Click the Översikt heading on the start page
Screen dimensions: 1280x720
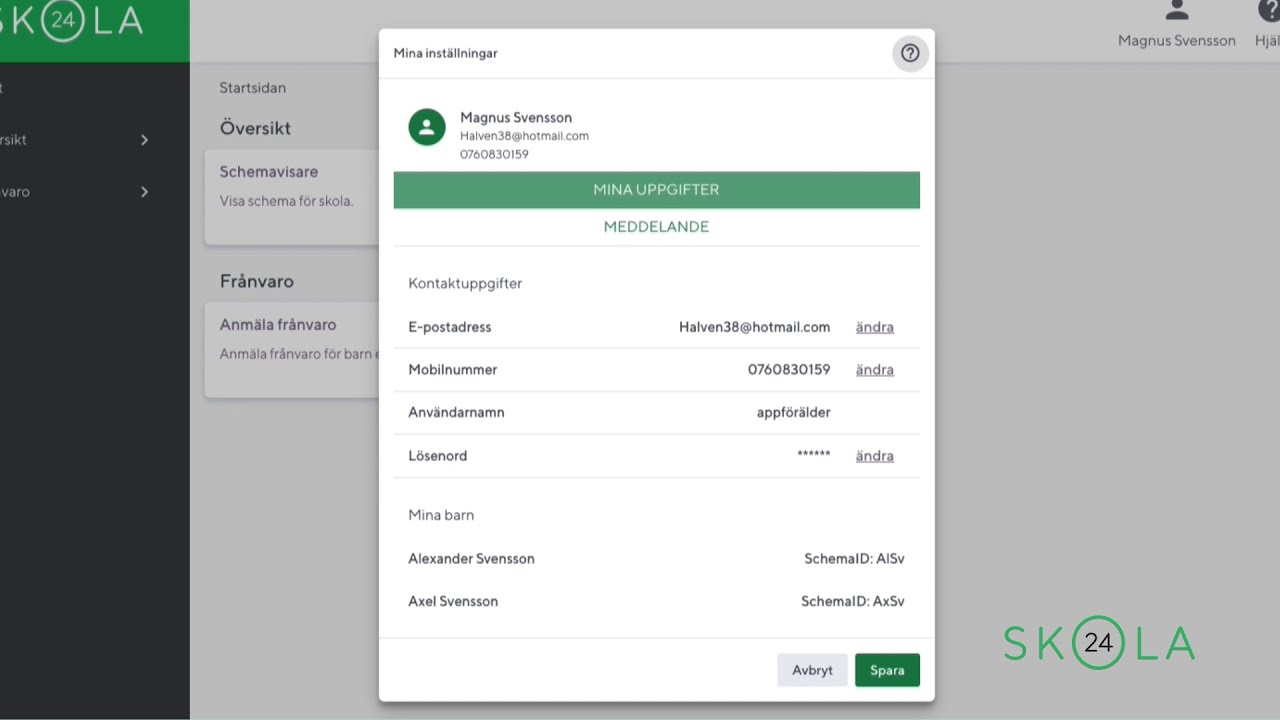(x=255, y=129)
